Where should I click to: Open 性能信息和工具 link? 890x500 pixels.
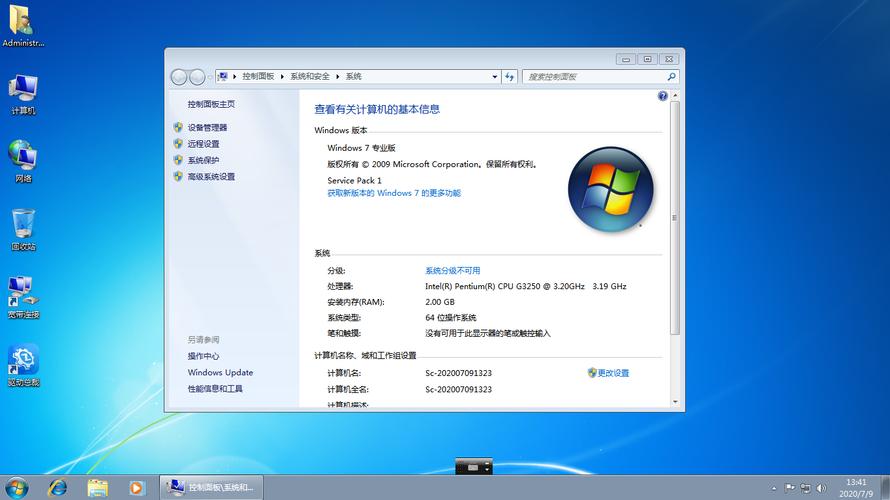click(215, 389)
